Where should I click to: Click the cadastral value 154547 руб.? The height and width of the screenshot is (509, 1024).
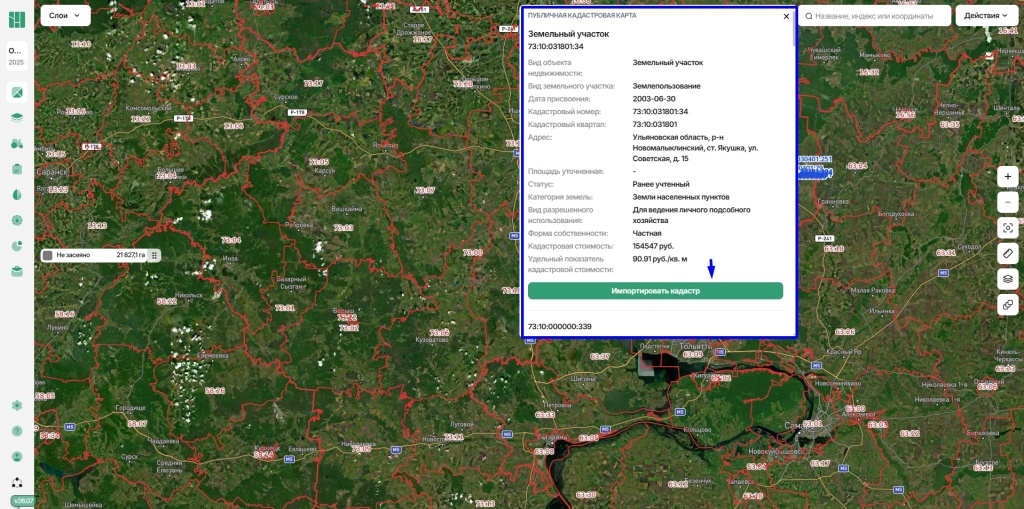(653, 246)
